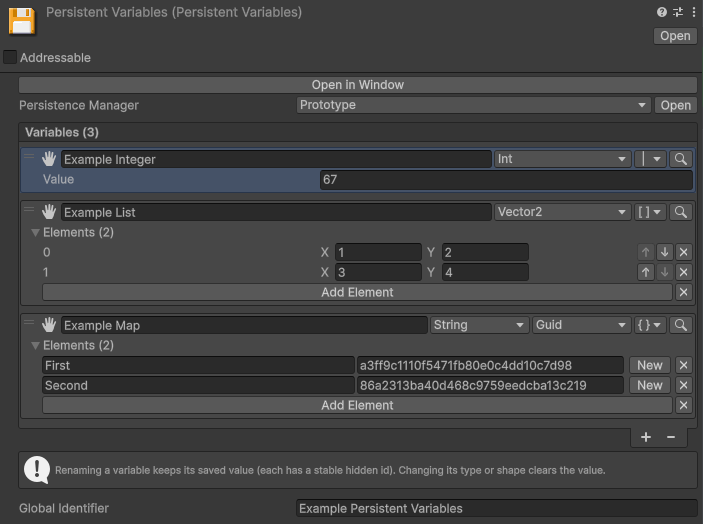
Task: Click the magnifier icon for Example List
Action: coord(681,212)
